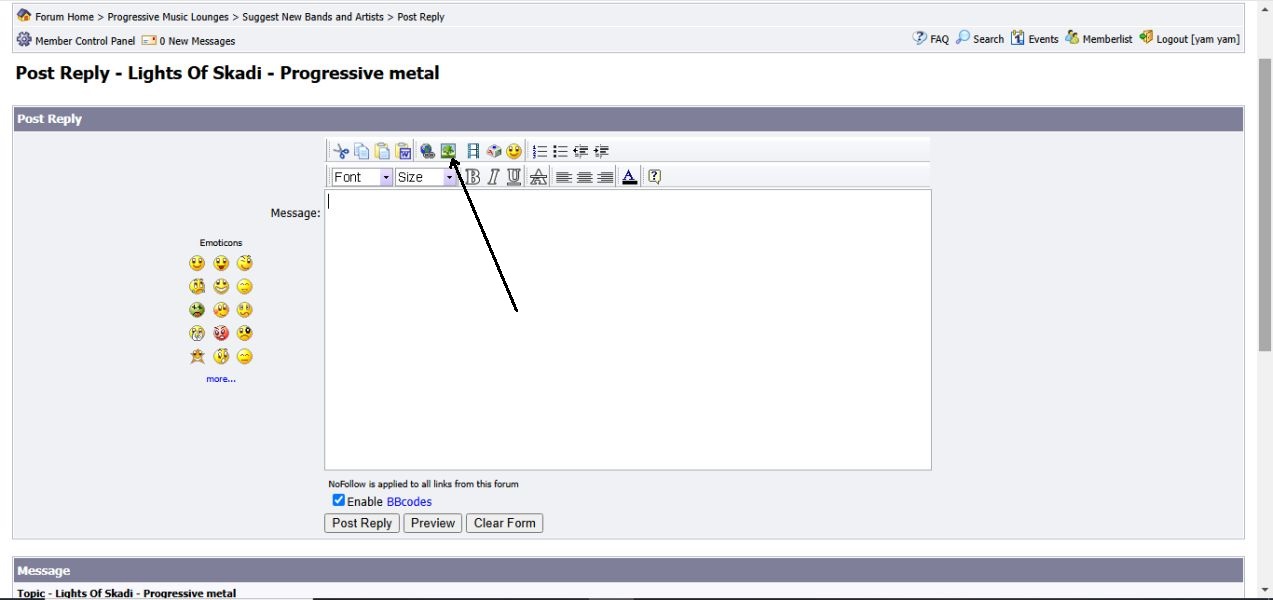Apply bulleted list formatting
Image resolution: width=1273 pixels, height=600 pixels.
[560, 151]
